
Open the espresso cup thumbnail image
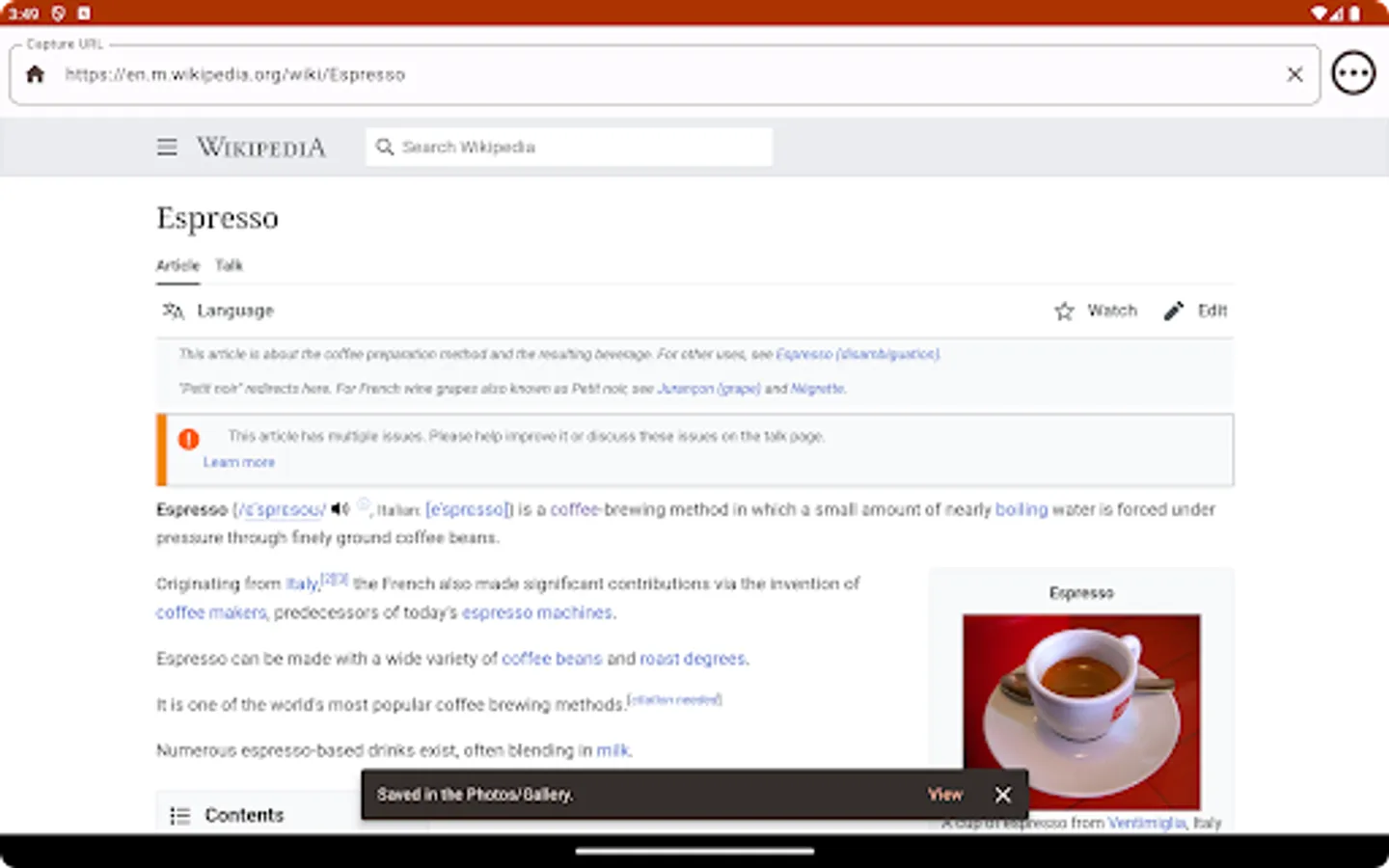tap(1081, 712)
